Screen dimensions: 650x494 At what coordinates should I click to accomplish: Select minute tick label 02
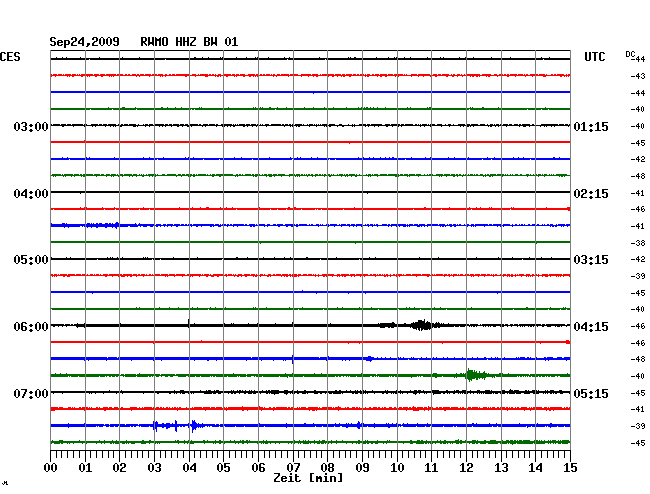(x=119, y=468)
